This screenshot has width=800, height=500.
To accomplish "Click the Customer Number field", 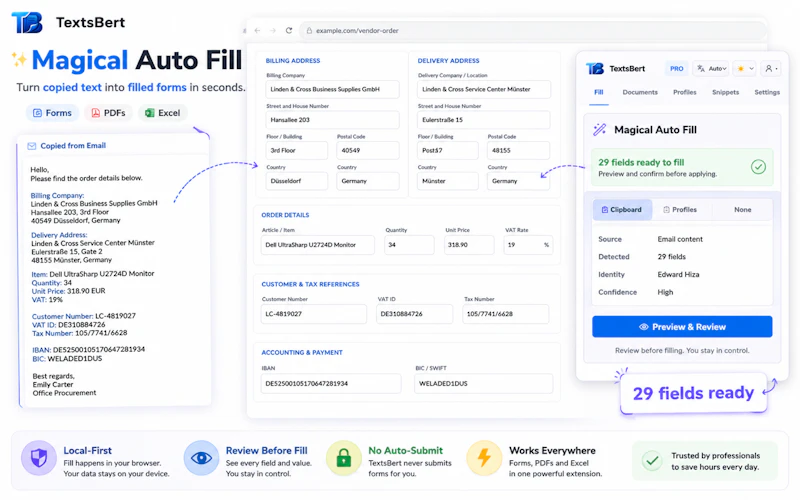I will 314,314.
